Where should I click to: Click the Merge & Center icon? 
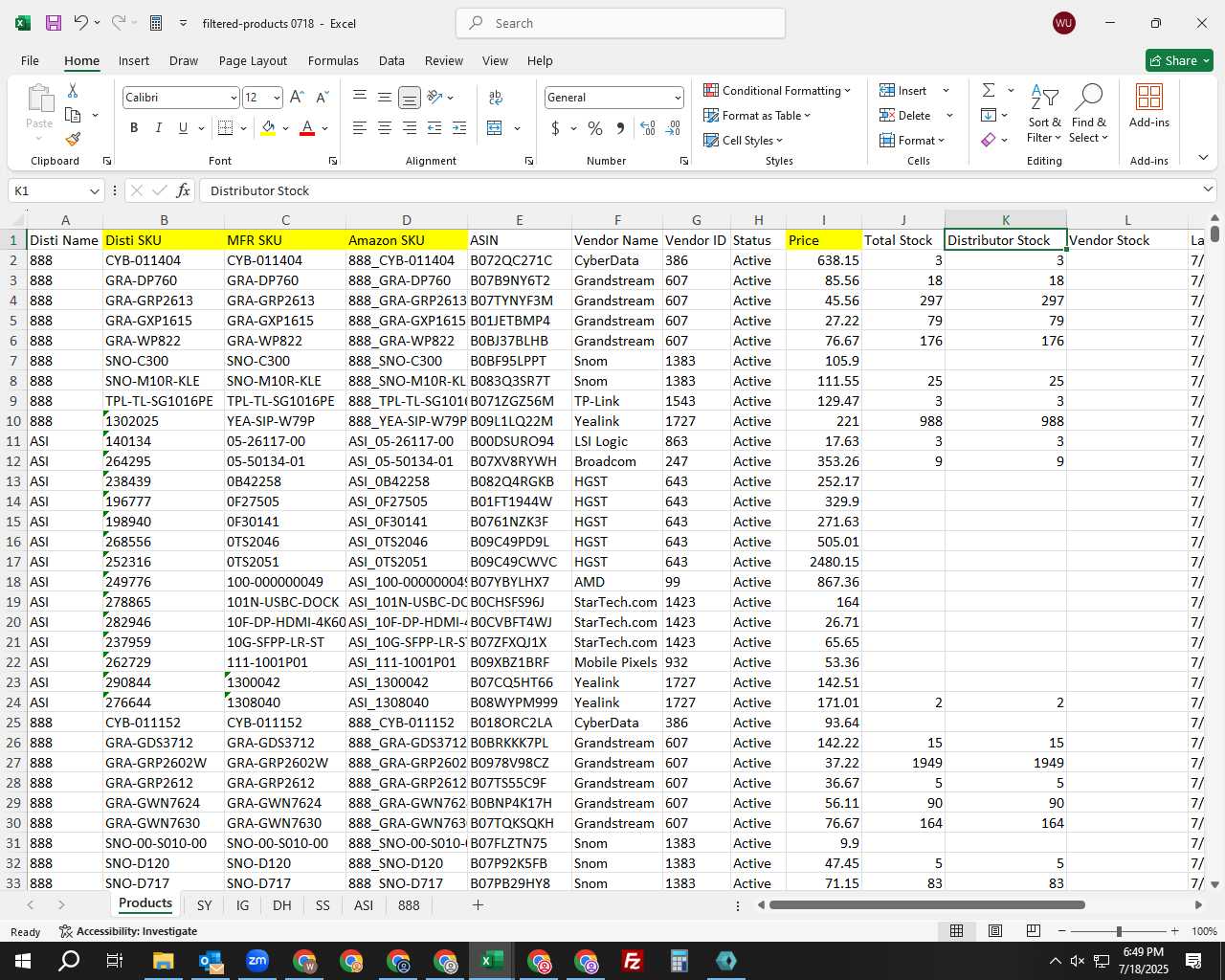(x=495, y=127)
